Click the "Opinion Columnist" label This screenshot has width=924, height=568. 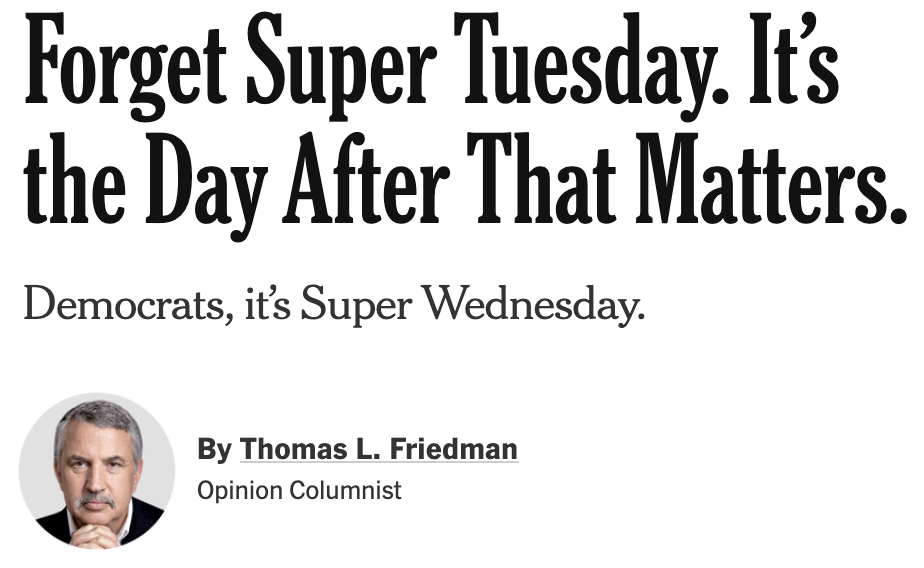[299, 491]
